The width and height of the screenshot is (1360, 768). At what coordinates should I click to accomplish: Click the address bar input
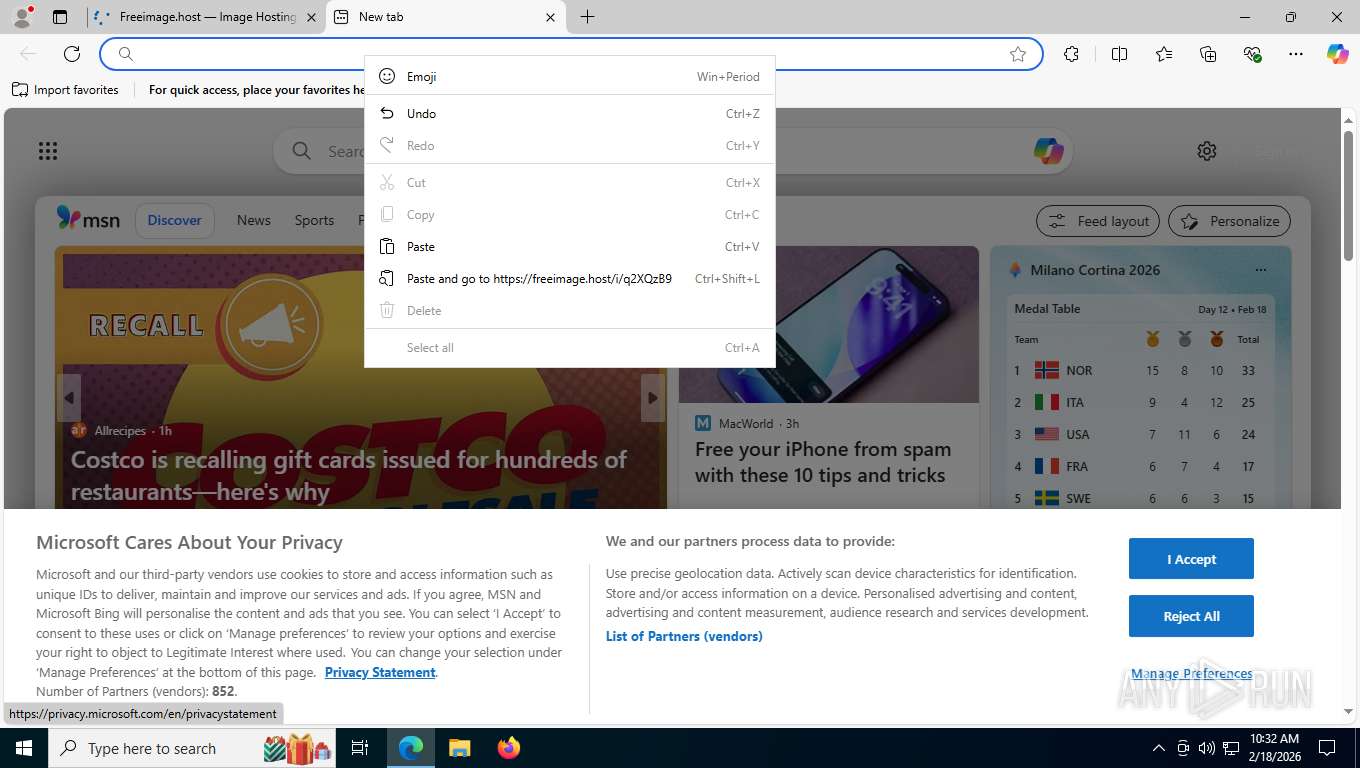(x=570, y=54)
